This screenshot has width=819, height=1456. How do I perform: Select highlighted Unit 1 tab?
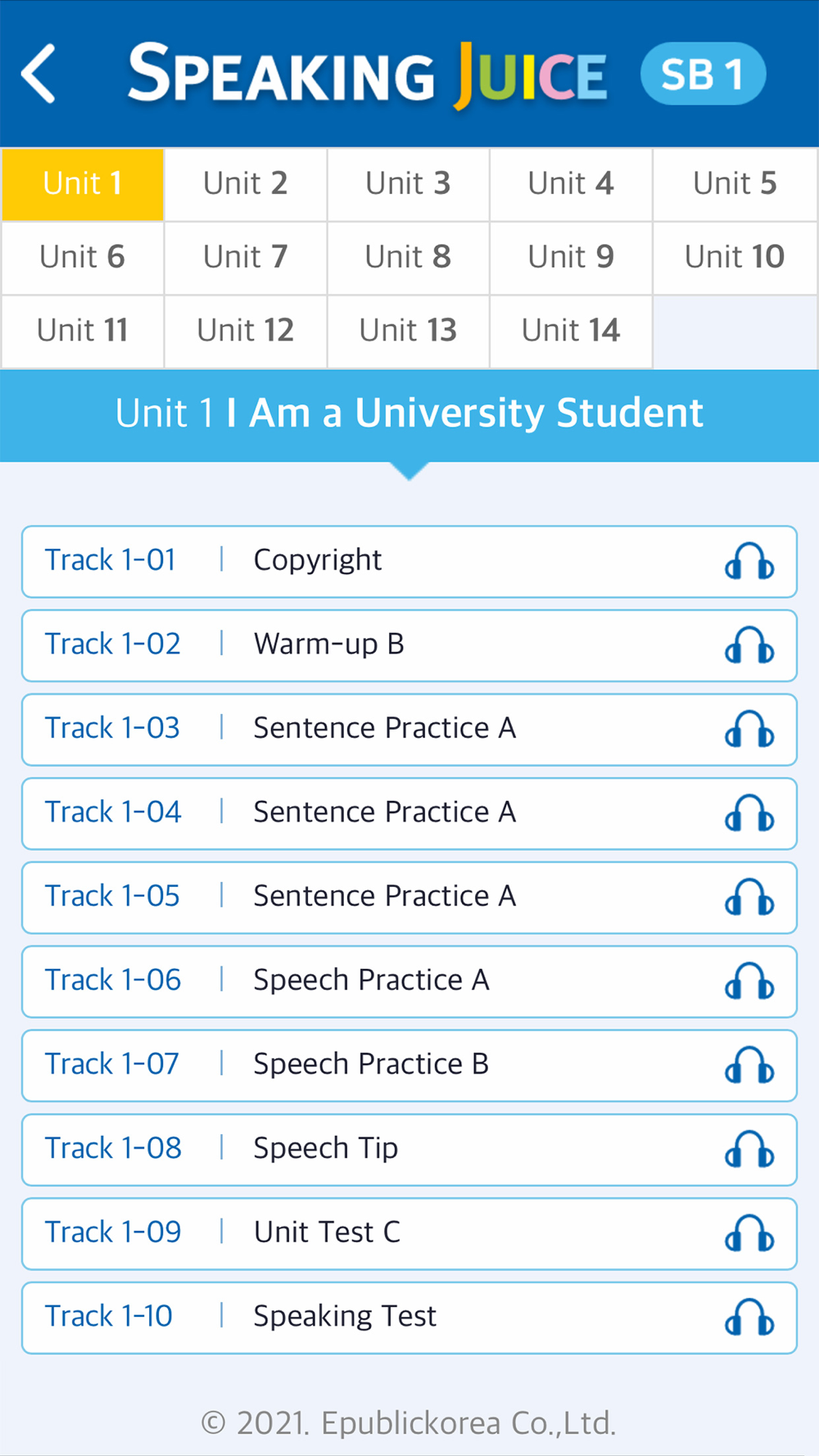coord(83,184)
